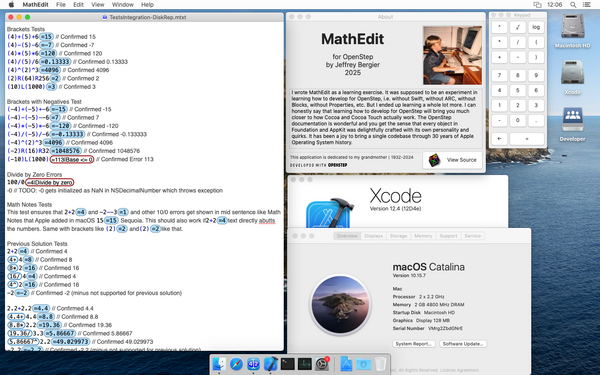Click the '=4!Divide by zero' error bubble
This screenshot has height=375, width=600.
[x=49, y=183]
